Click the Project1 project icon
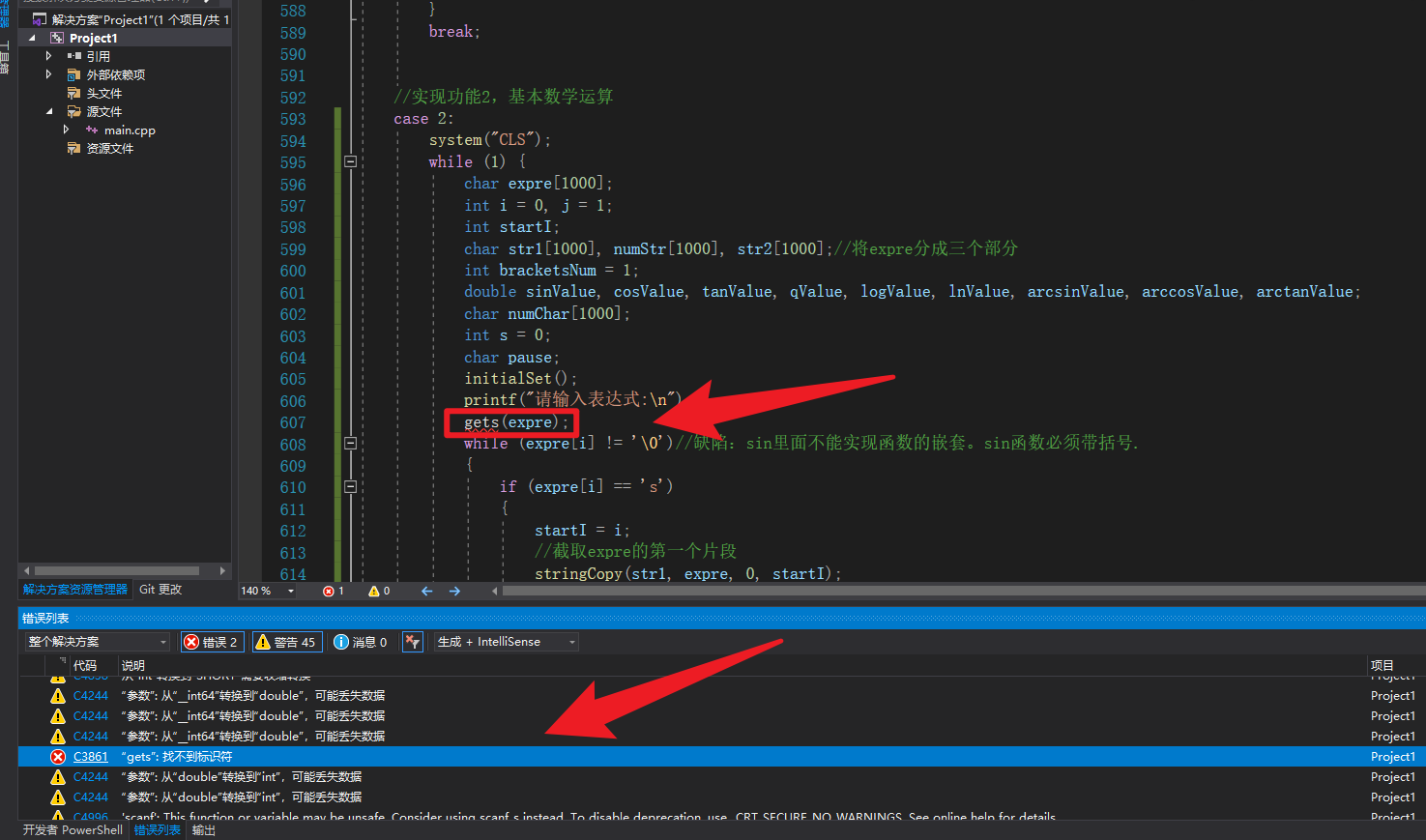The image size is (1426, 840). 58,37
